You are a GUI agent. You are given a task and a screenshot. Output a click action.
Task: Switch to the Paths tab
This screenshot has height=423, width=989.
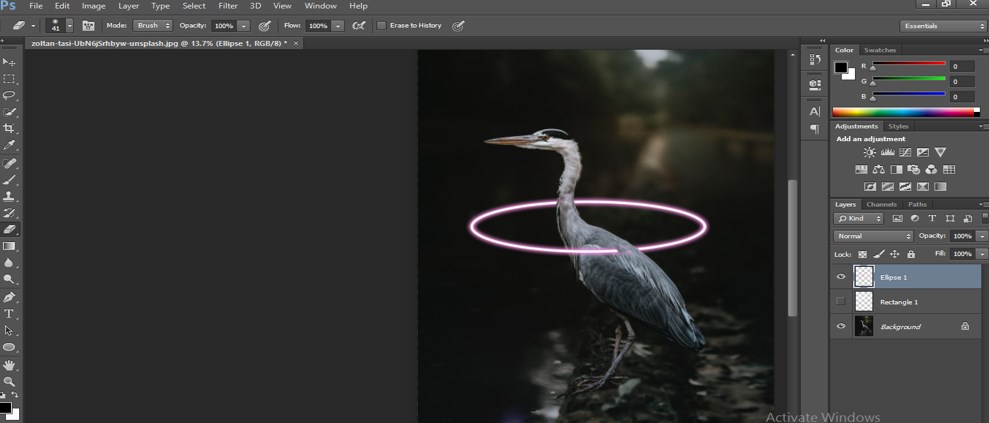click(x=918, y=204)
